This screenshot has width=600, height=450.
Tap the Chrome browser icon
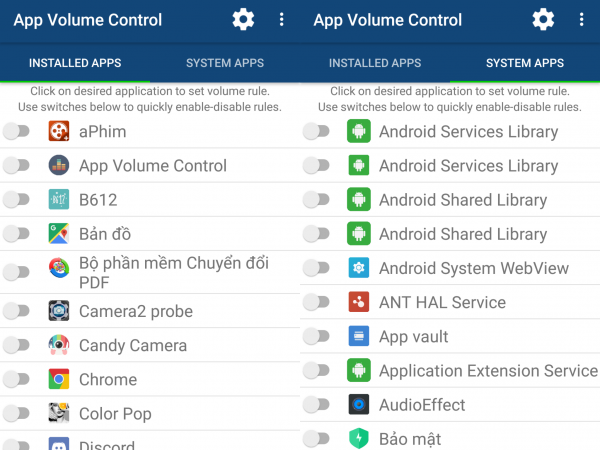tap(59, 379)
